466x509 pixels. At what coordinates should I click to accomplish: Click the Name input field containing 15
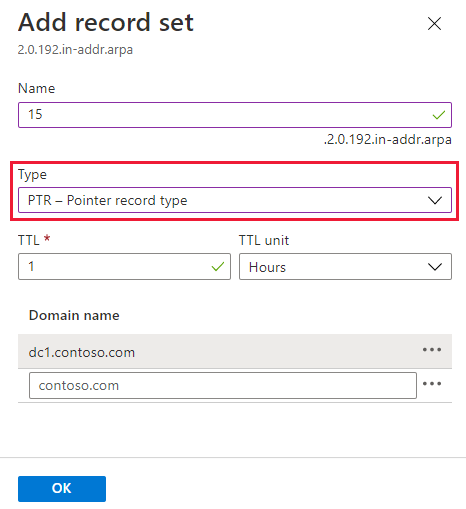click(x=235, y=115)
